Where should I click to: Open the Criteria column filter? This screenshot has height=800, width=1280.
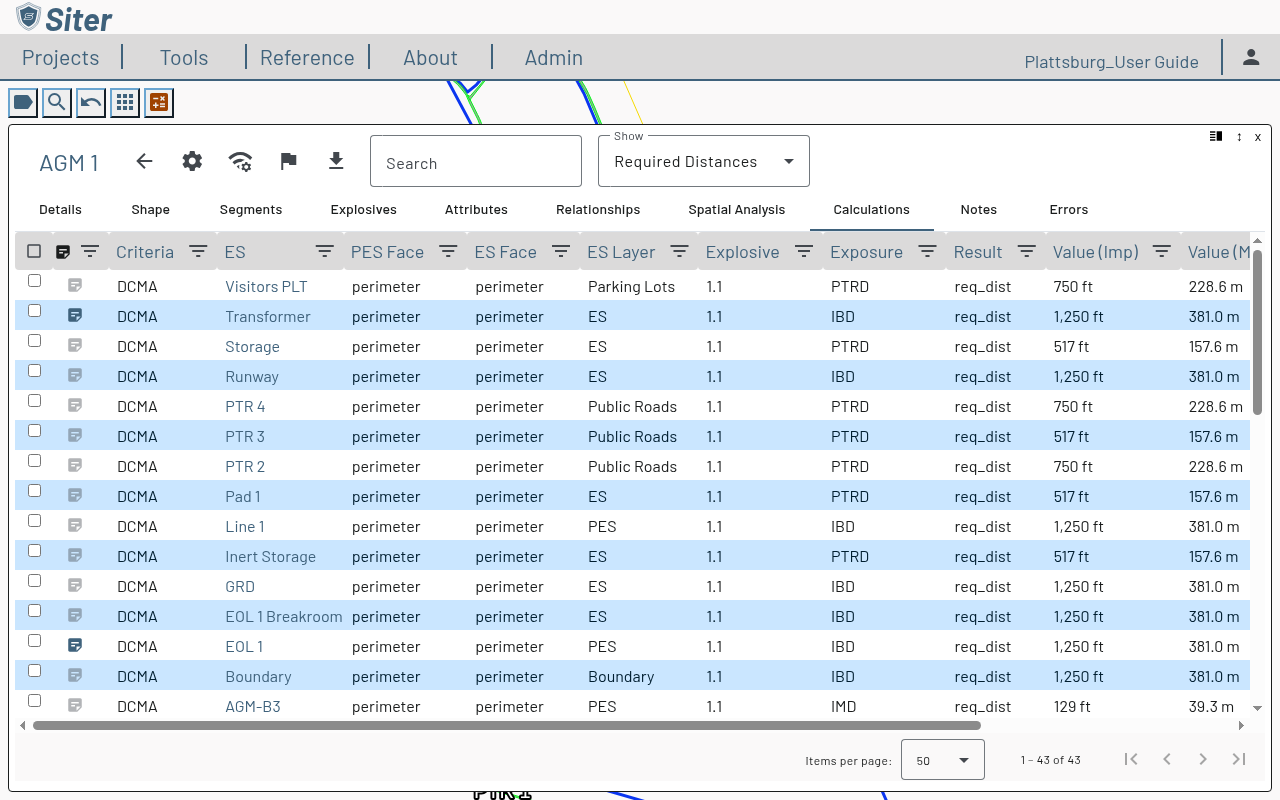tap(198, 252)
